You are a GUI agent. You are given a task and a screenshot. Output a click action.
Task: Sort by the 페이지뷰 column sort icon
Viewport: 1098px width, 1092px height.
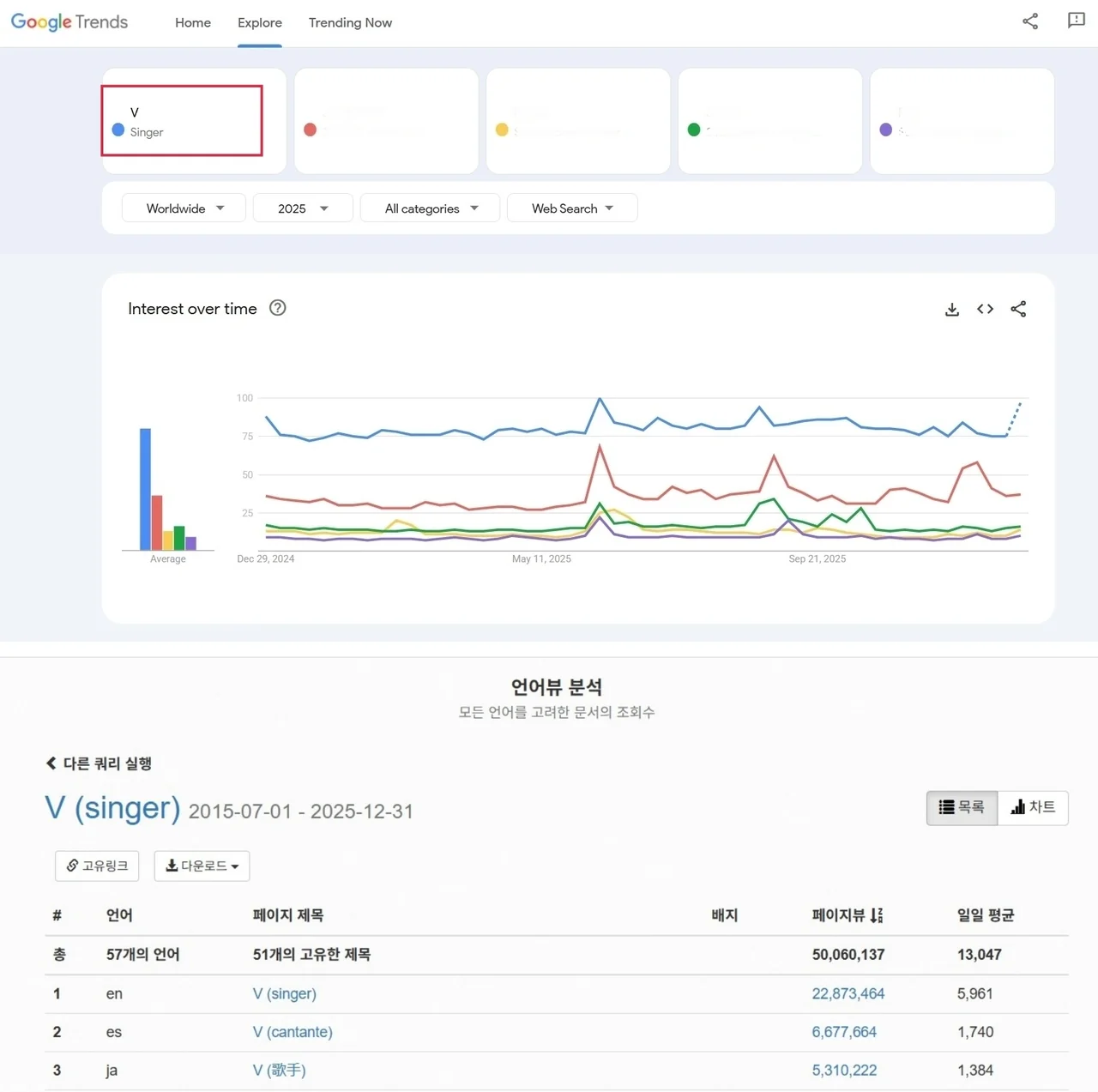coord(876,915)
